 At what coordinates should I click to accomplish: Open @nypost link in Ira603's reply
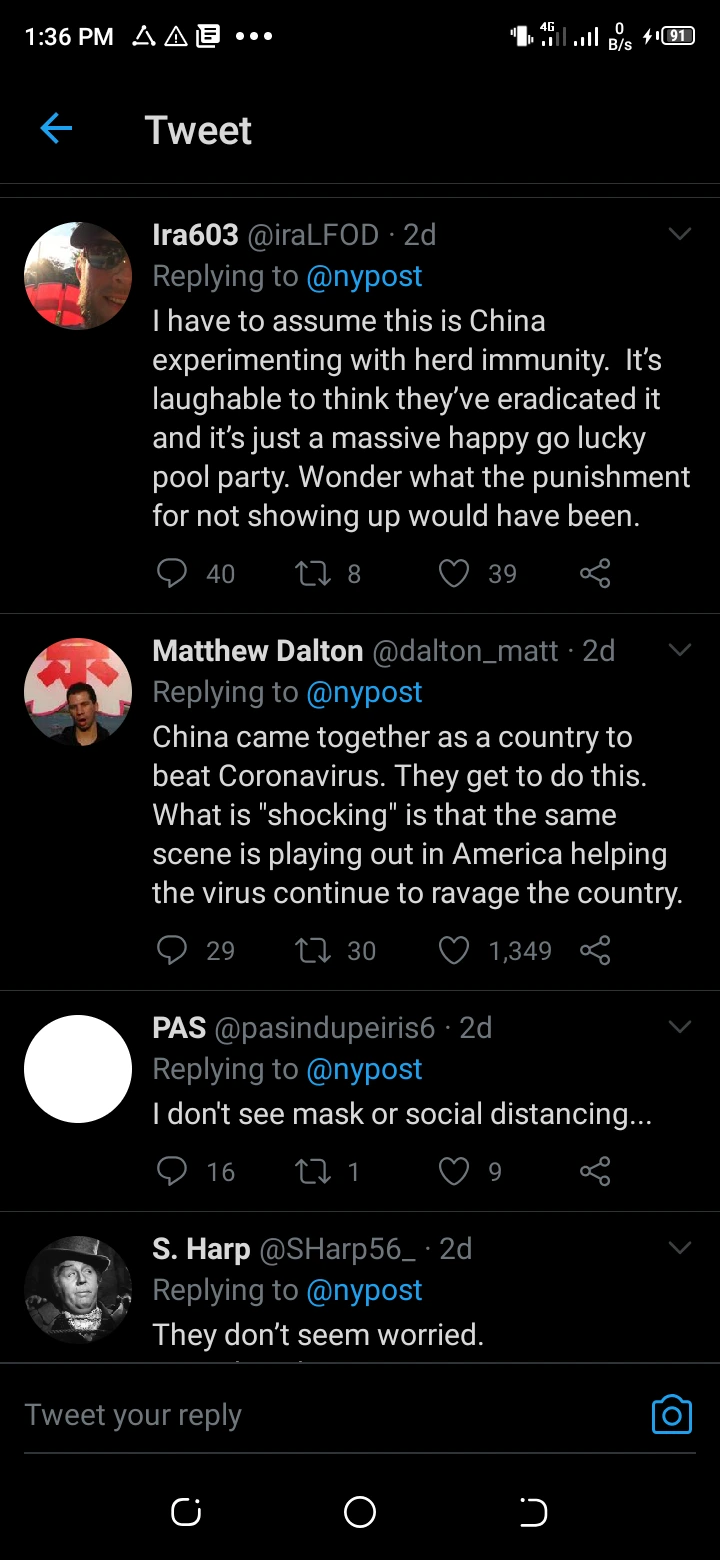click(x=364, y=276)
